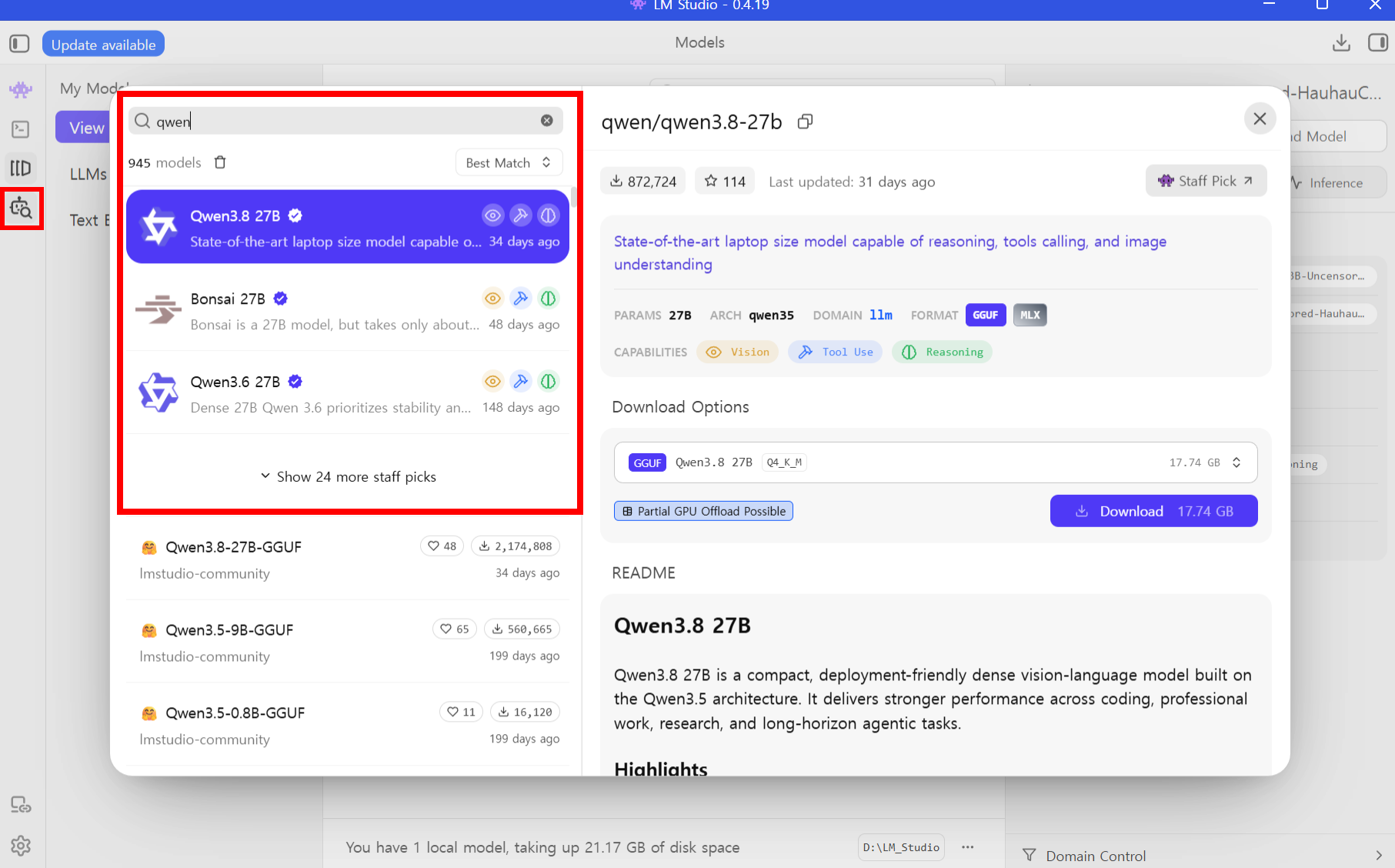Click the 65 likes heart on Qwen3.5-9B-GGUF
The image size is (1395, 868).
coord(455,629)
